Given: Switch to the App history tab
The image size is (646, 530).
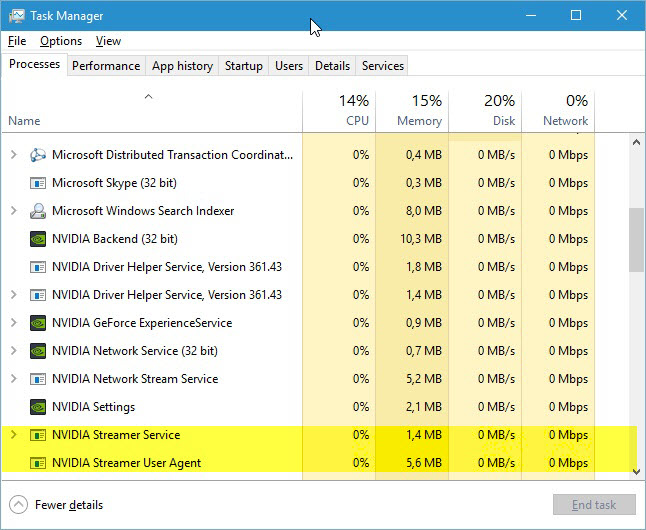Looking at the screenshot, I should coord(182,66).
